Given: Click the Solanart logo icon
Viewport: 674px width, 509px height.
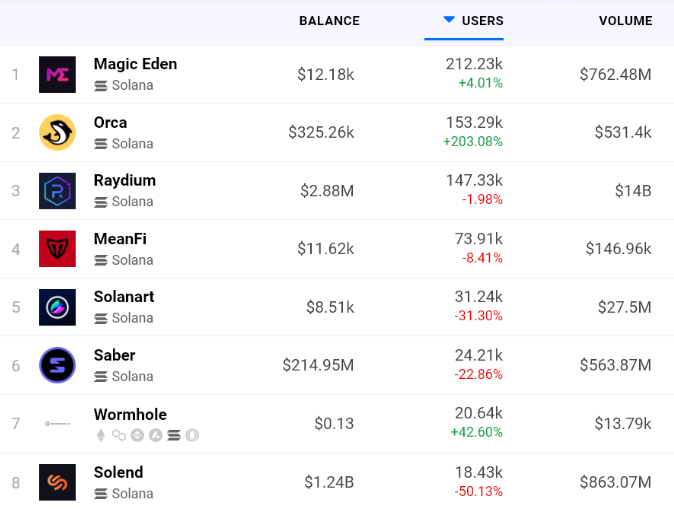Looking at the screenshot, I should 57,307.
